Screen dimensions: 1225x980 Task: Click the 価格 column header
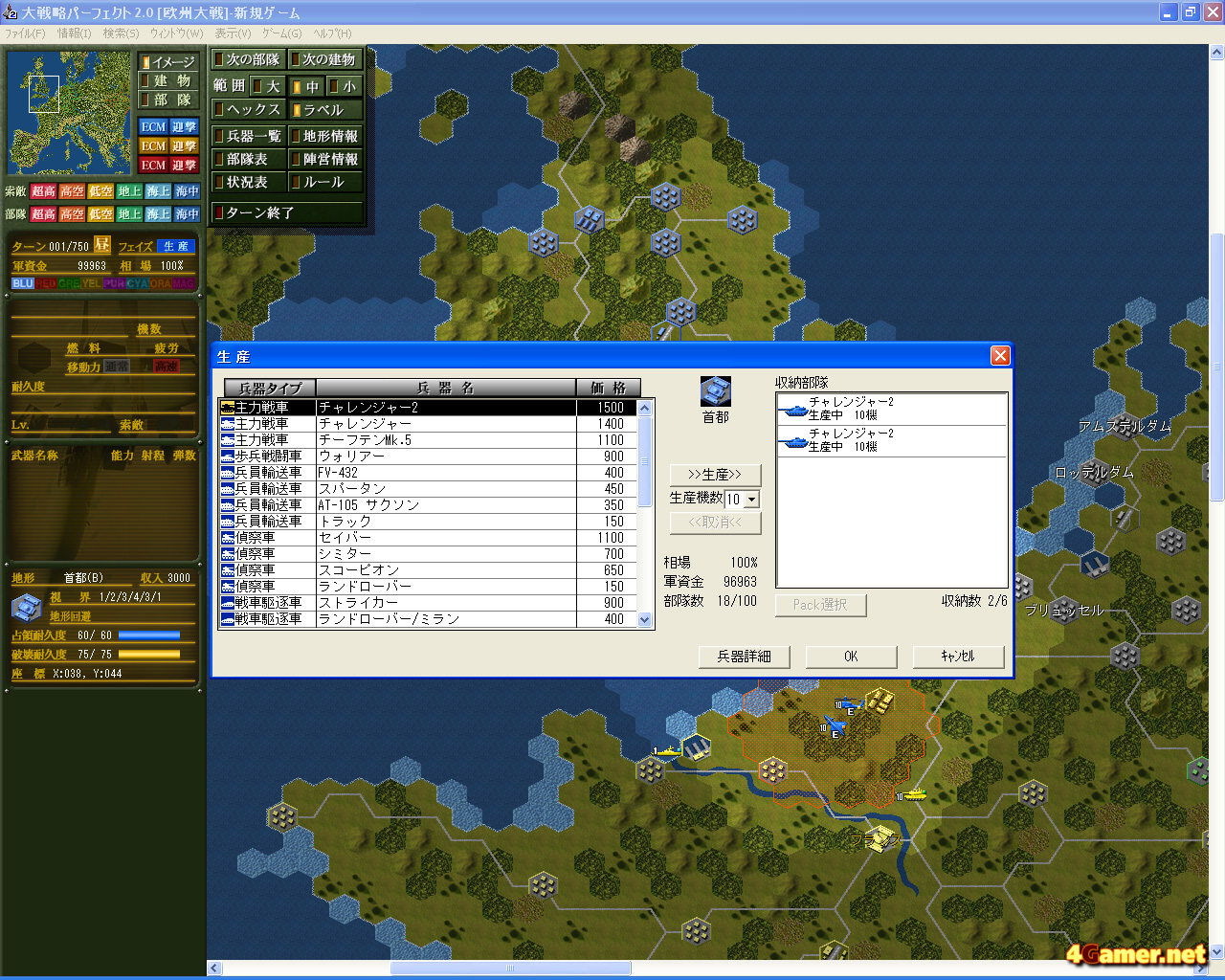tap(608, 388)
